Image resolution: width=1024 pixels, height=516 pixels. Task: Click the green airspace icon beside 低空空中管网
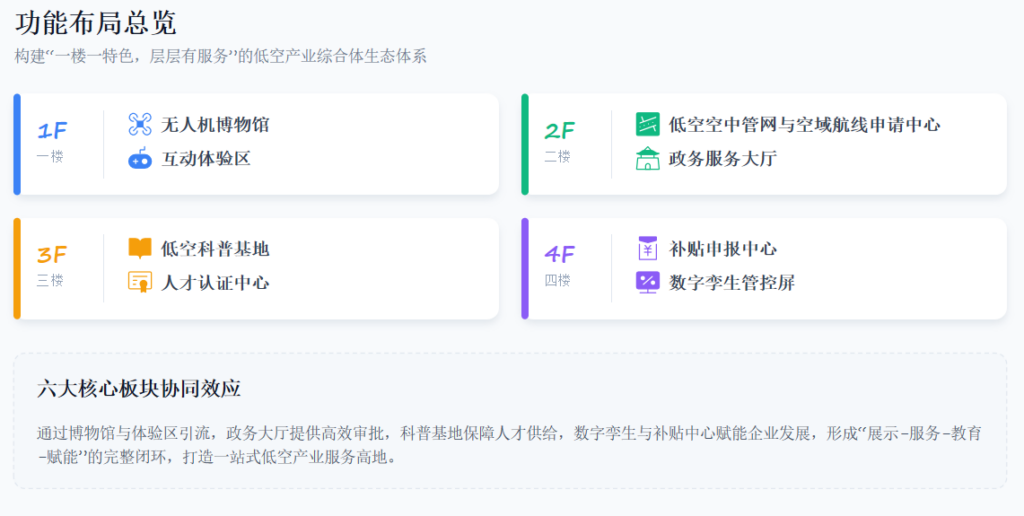[x=648, y=125]
